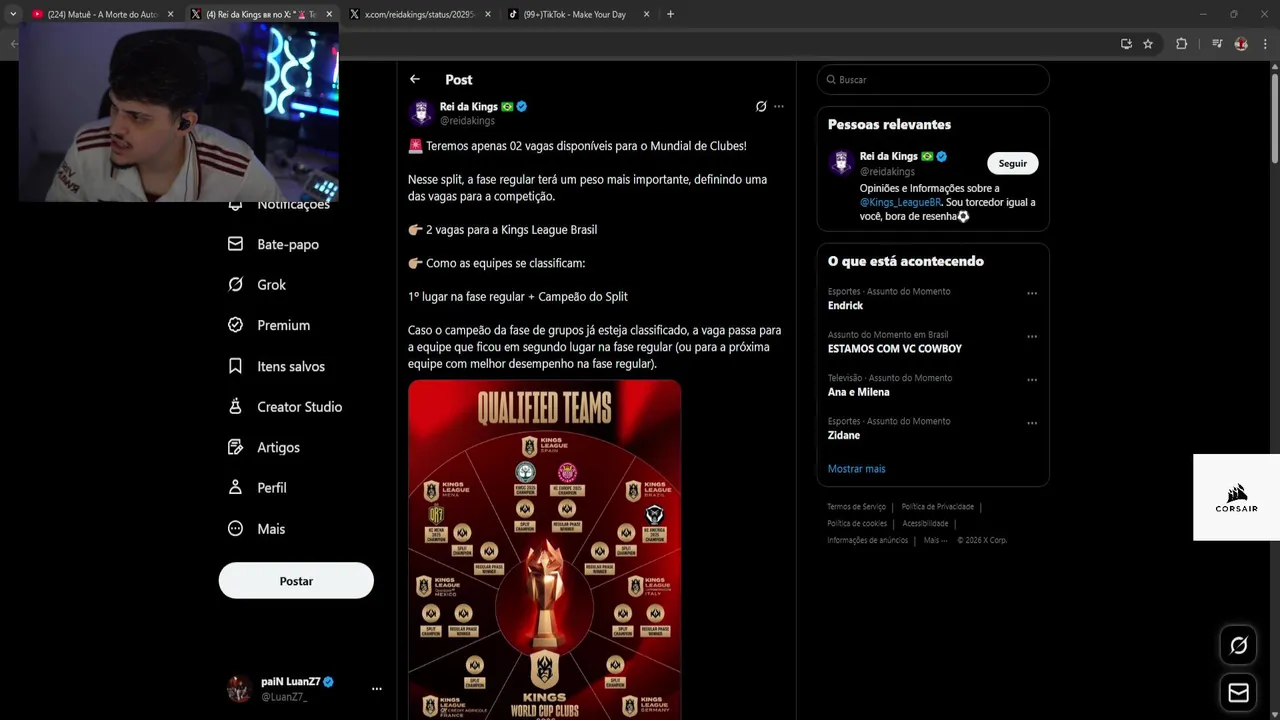The image size is (1280, 720).
Task: Open paiN LuanZ7 account options menu
Action: point(377,689)
